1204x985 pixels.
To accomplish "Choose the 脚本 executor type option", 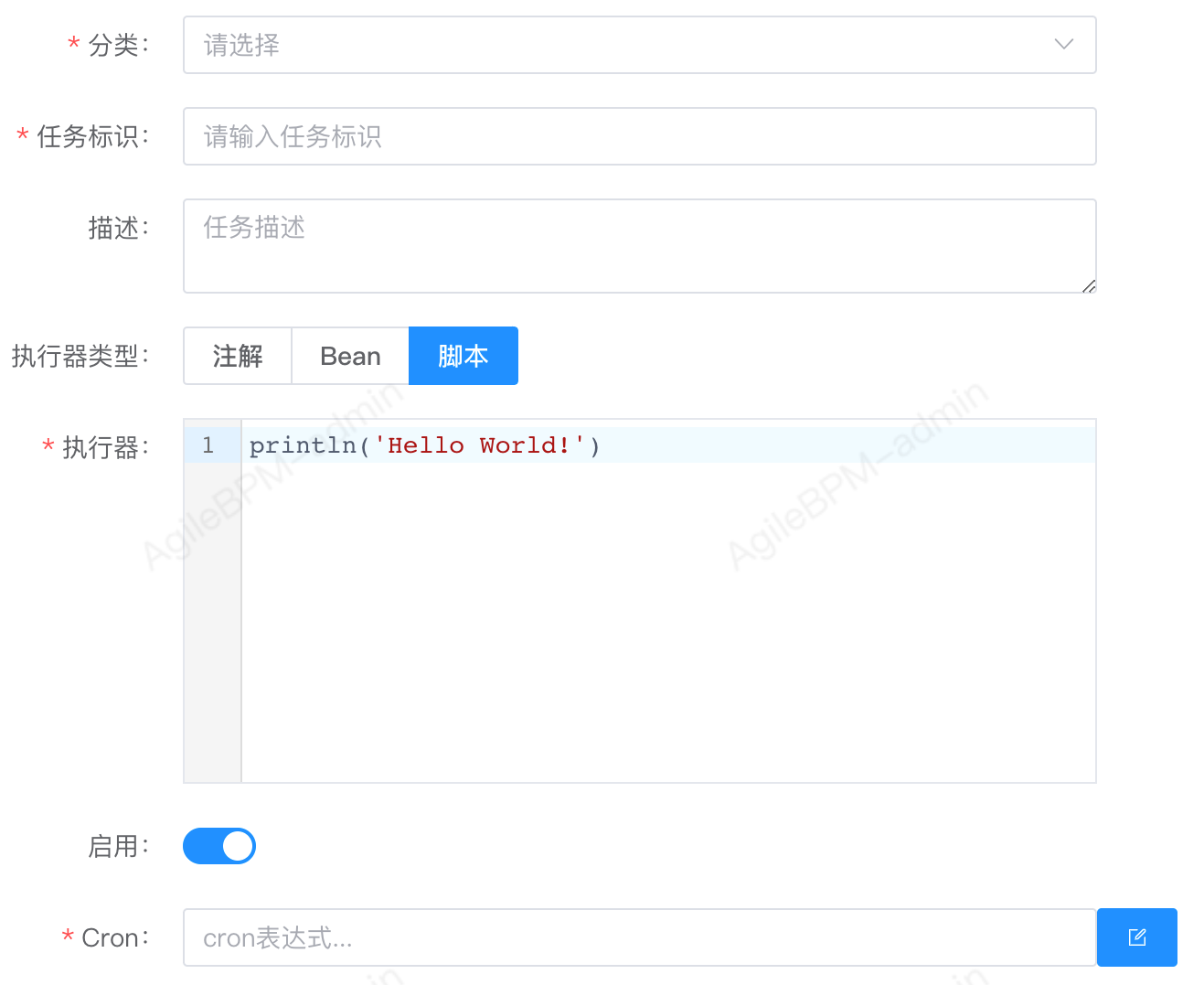I will tap(463, 356).
